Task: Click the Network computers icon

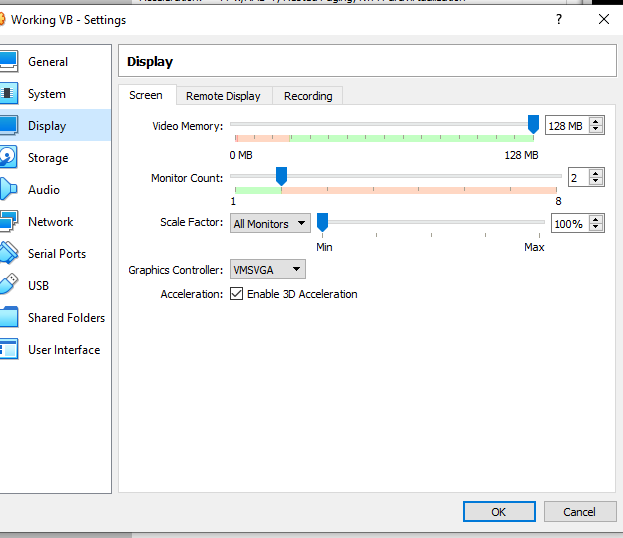Action: (8, 222)
